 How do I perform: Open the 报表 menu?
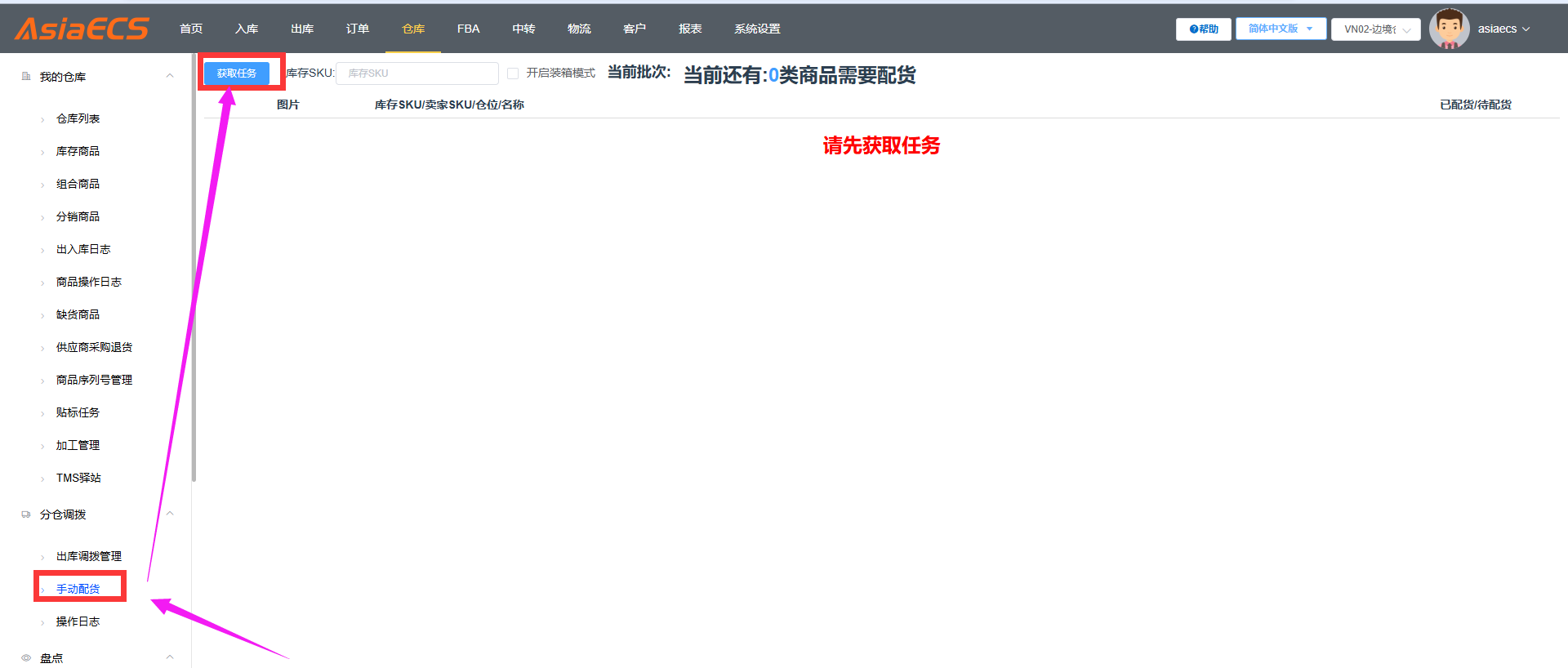click(690, 29)
